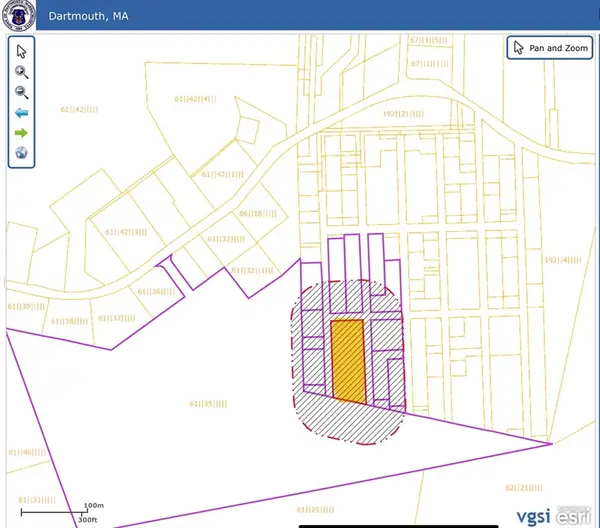Screen dimensions: 600x528
Task: Click the globe full extent icon
Action: pyautogui.click(x=22, y=154)
